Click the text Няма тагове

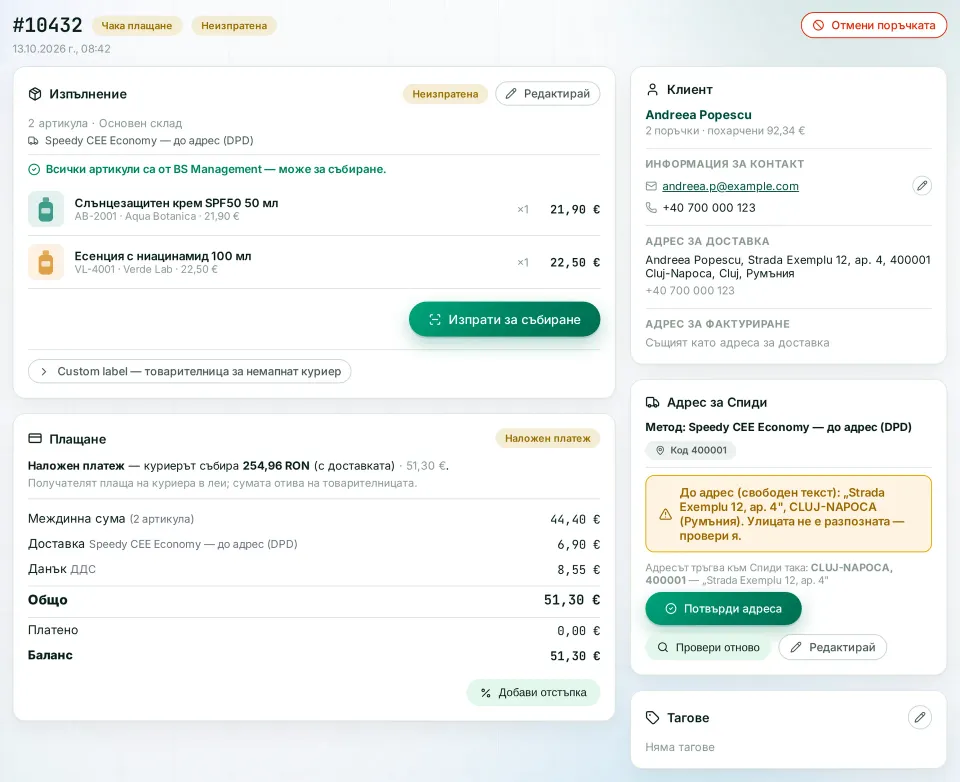coord(680,747)
